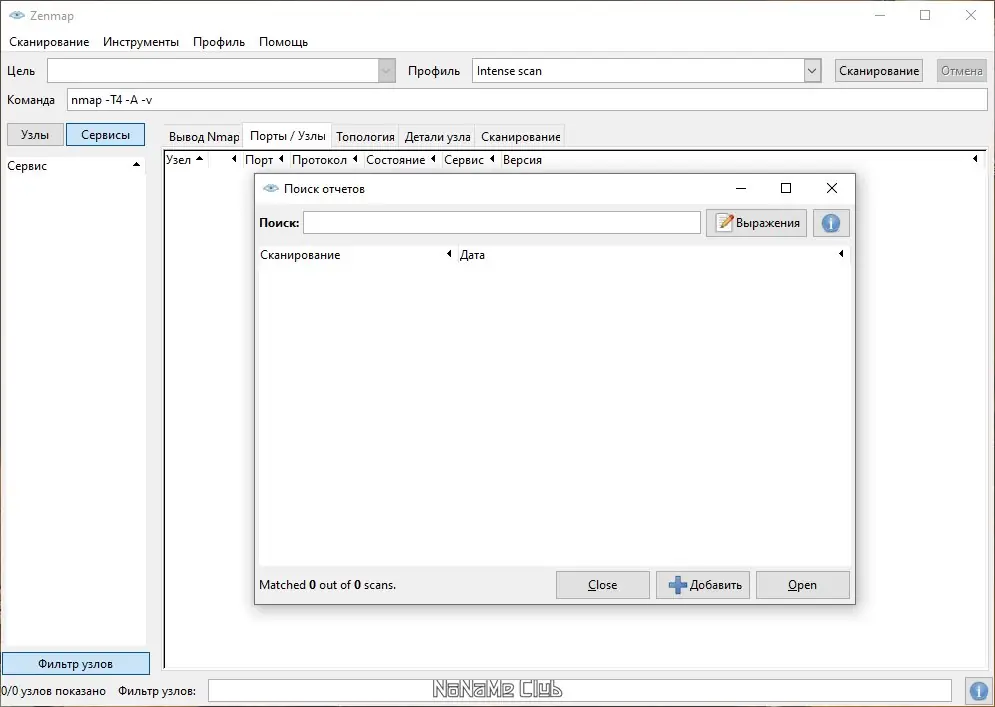Screen dimensions: 995x707
Task: Focus the Команда nmap command field
Action: tap(527, 100)
